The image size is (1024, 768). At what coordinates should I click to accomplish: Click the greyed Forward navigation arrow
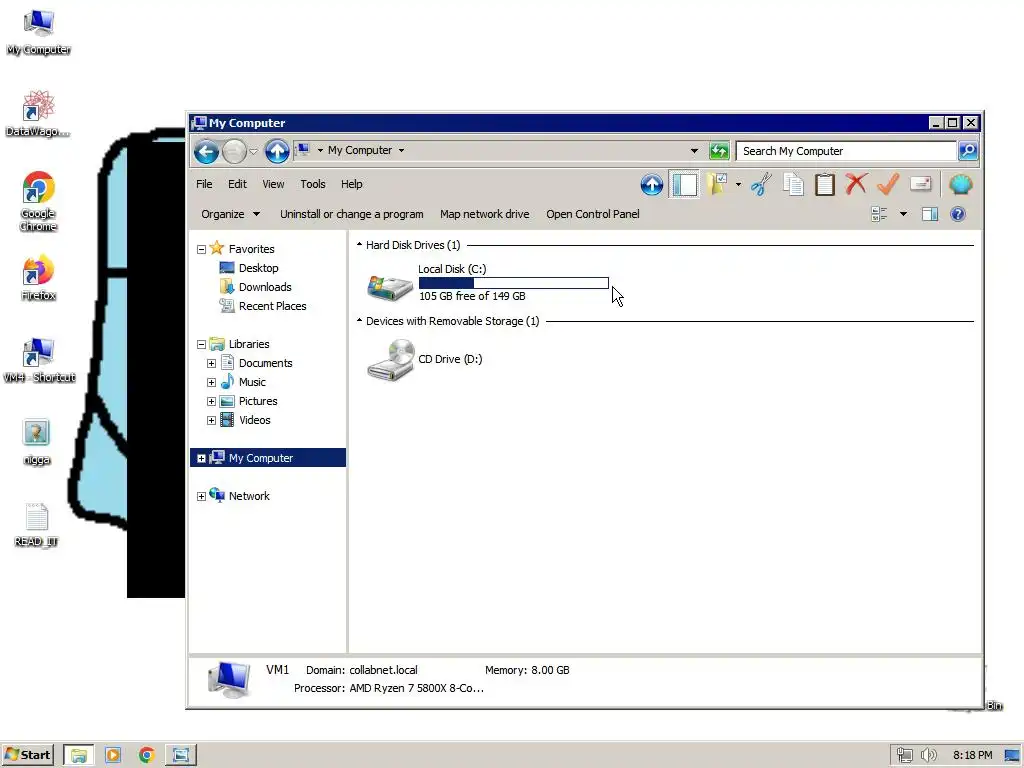(x=234, y=152)
